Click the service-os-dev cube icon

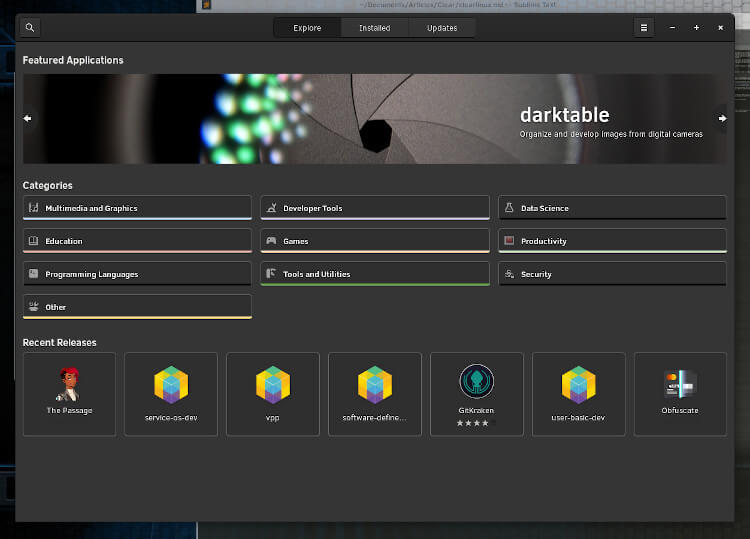tap(171, 385)
